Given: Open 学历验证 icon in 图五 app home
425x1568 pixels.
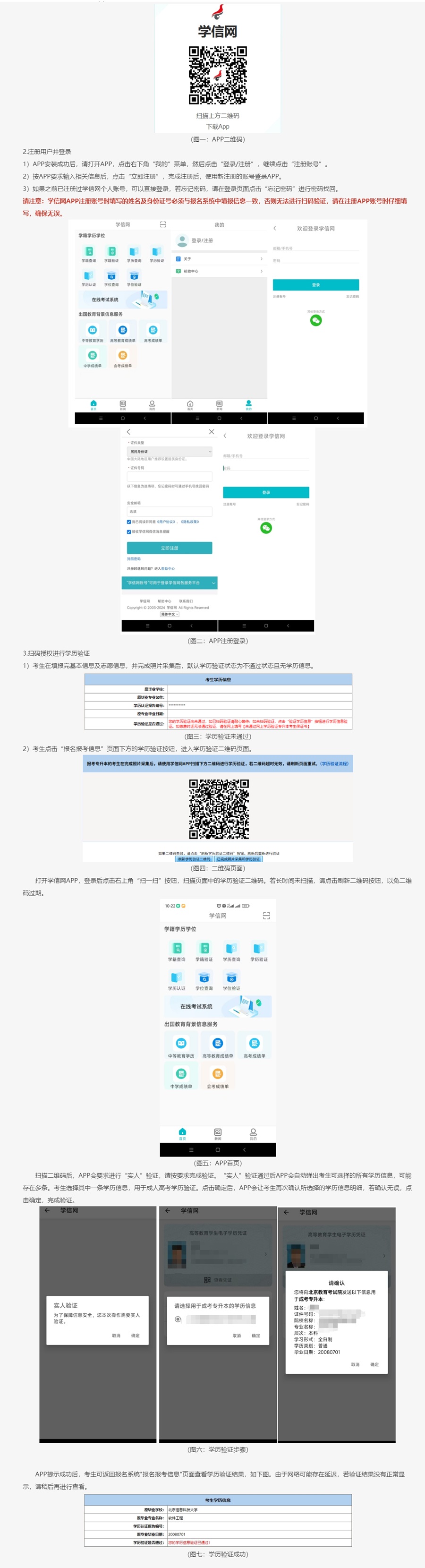Looking at the screenshot, I should pos(259,948).
